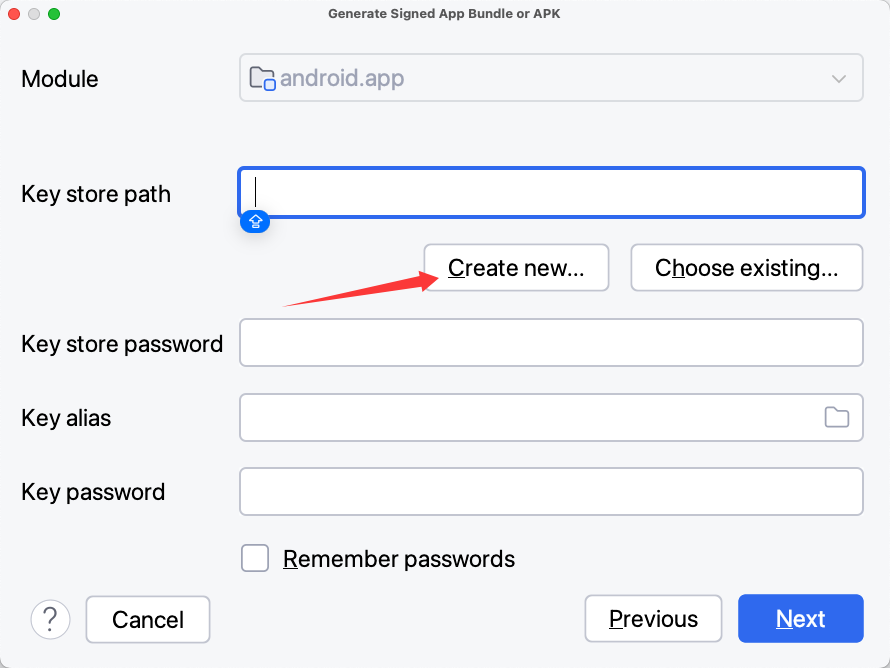Image resolution: width=890 pixels, height=668 pixels.
Task: Click the Key store path label
Action: click(96, 194)
